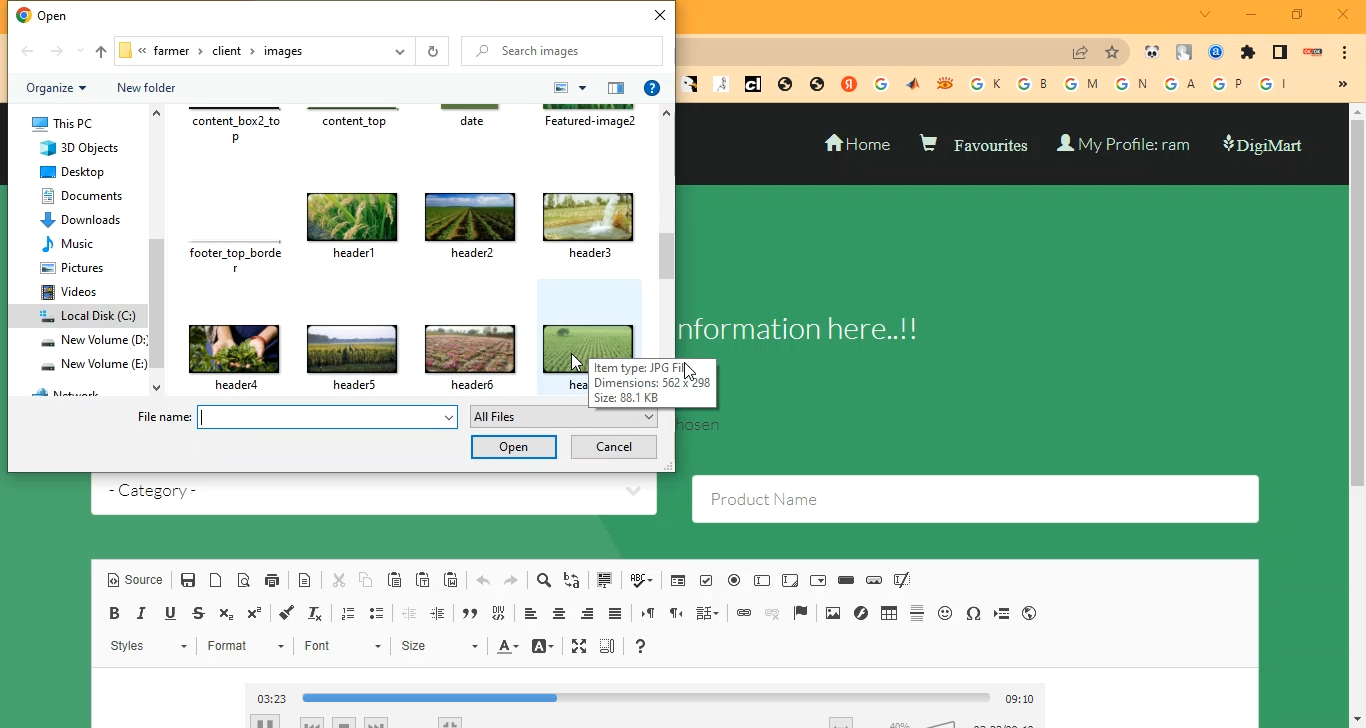Click the Cancel button in file dialog
This screenshot has height=728, width=1366.
pos(613,447)
